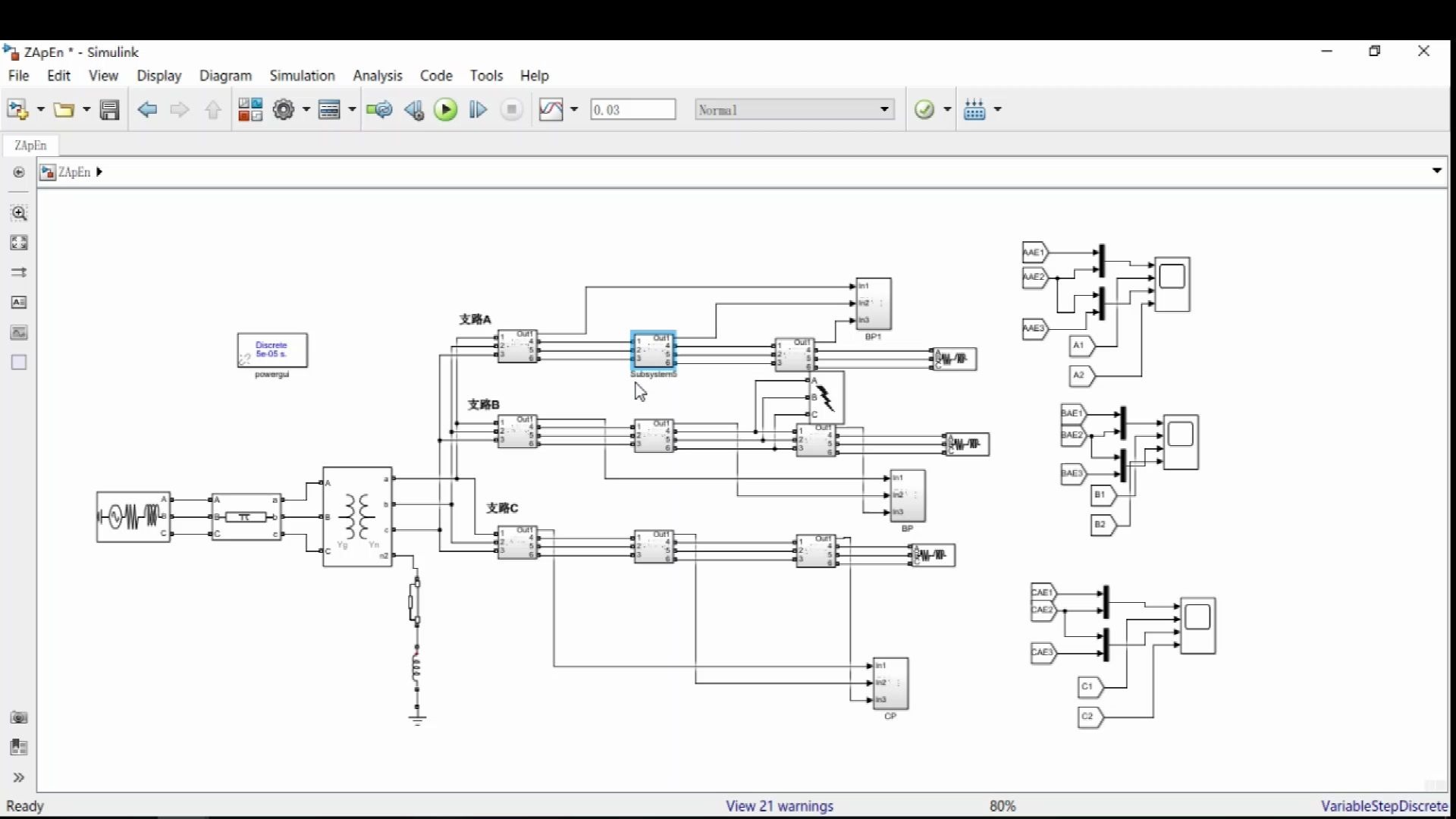The height and width of the screenshot is (819, 1456).
Task: Expand the Model Advisor dropdown arrow
Action: [x=947, y=110]
